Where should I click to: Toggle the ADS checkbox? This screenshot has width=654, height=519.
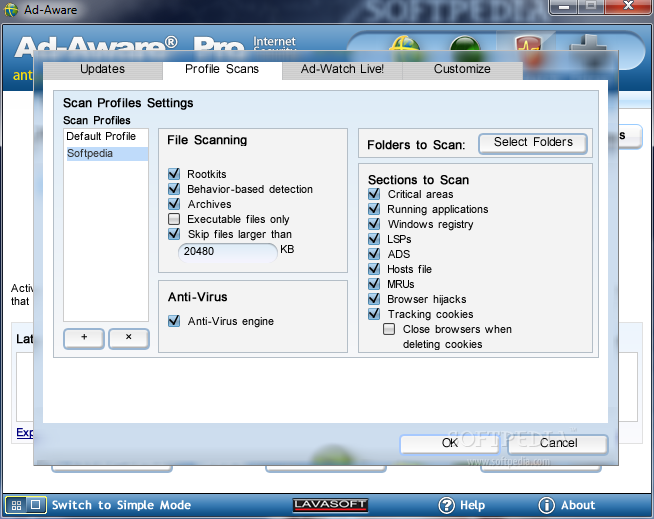[374, 254]
